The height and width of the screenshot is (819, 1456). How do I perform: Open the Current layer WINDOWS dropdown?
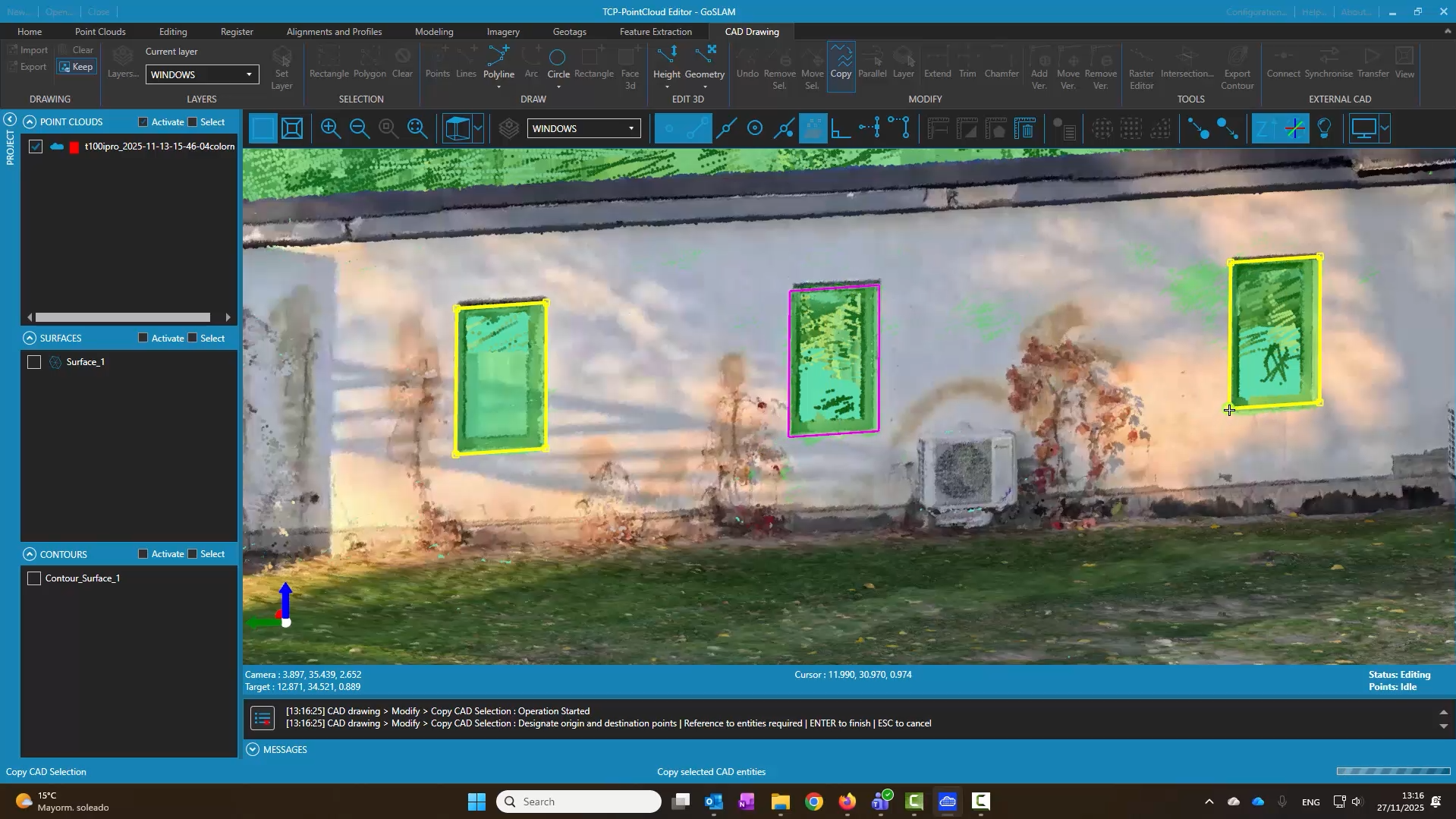(x=202, y=74)
